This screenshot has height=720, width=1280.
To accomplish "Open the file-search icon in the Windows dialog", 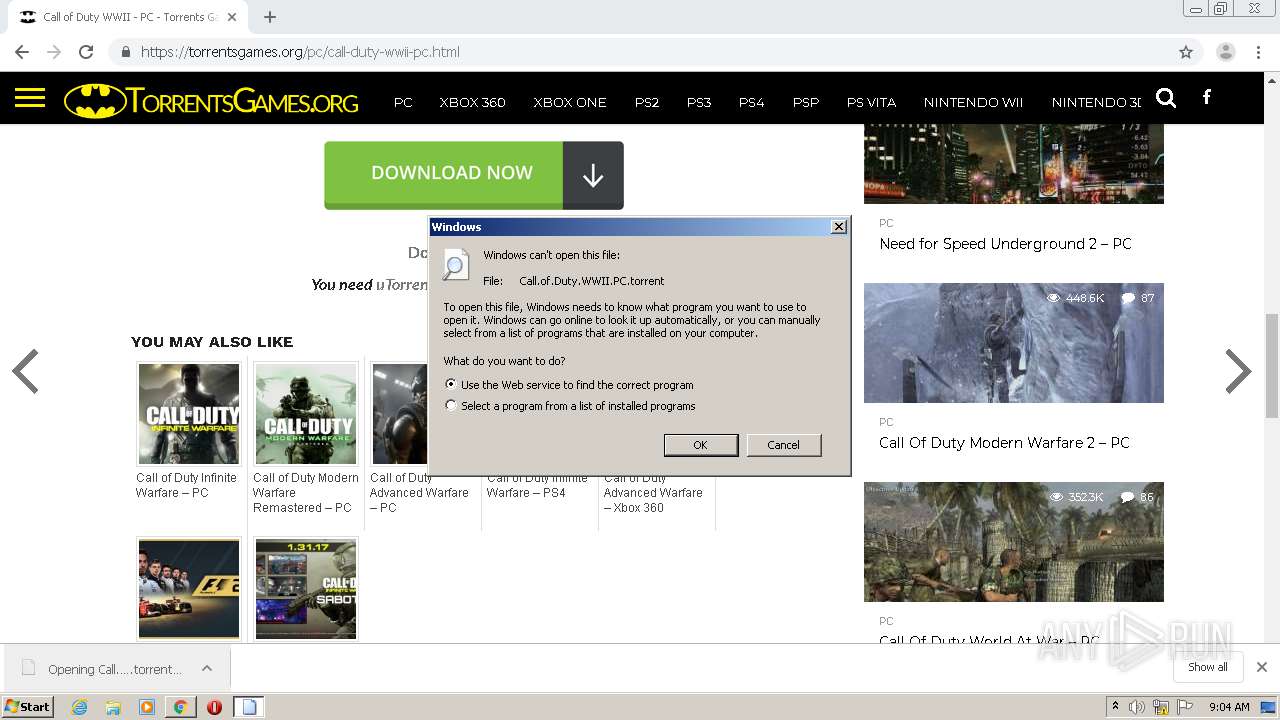I will [x=456, y=264].
